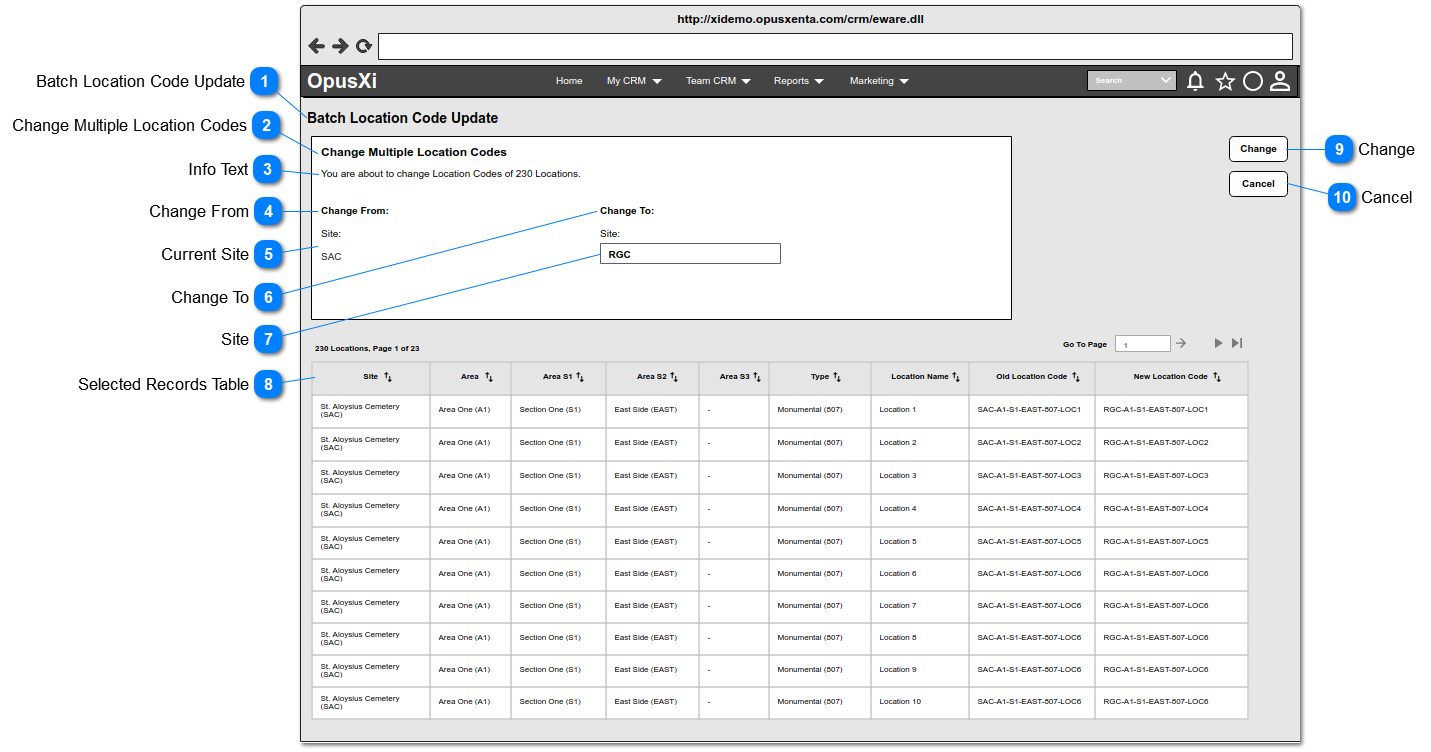Click the Go To Page number field
This screenshot has width=1431, height=752.
point(1143,344)
